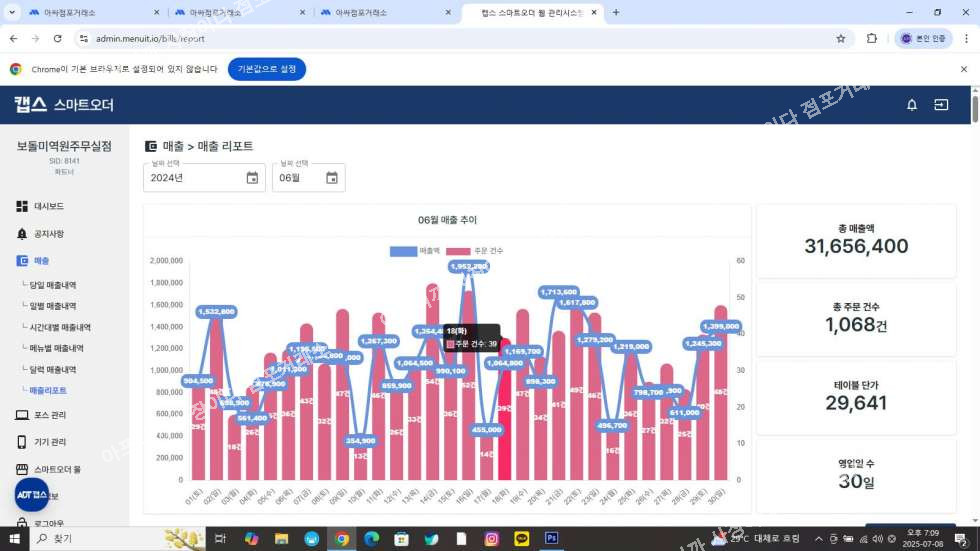This screenshot has height=551, width=980.
Task: Open the calendar picker for year 2024년
Action: click(x=252, y=178)
